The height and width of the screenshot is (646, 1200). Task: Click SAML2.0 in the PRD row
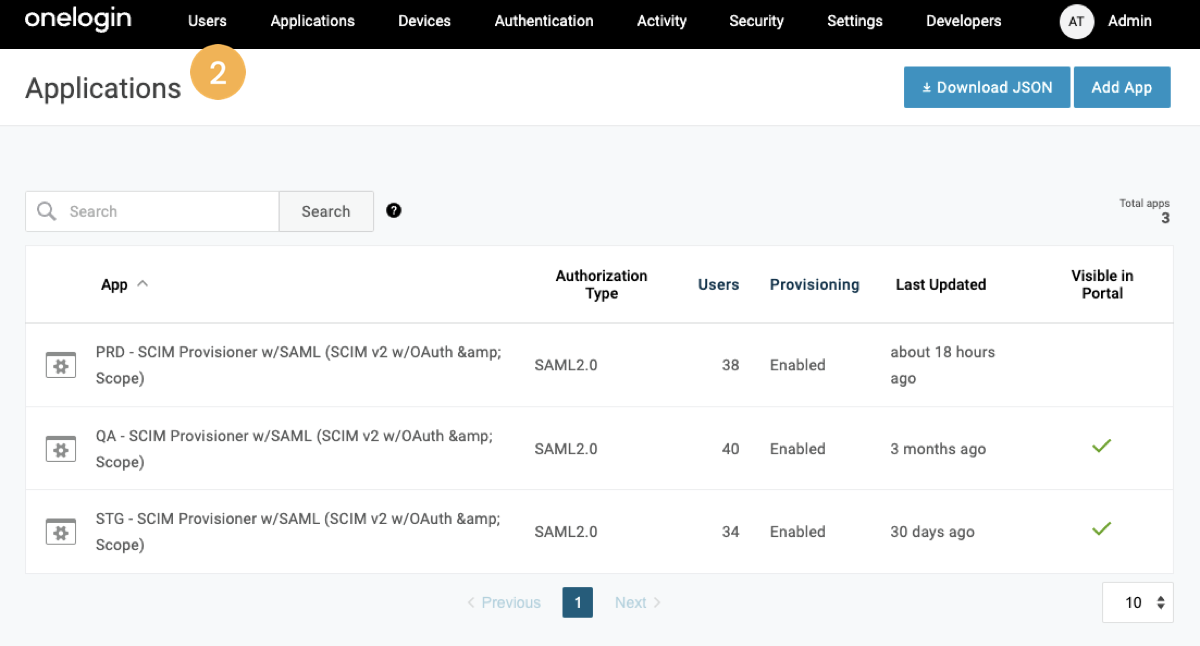tap(566, 365)
